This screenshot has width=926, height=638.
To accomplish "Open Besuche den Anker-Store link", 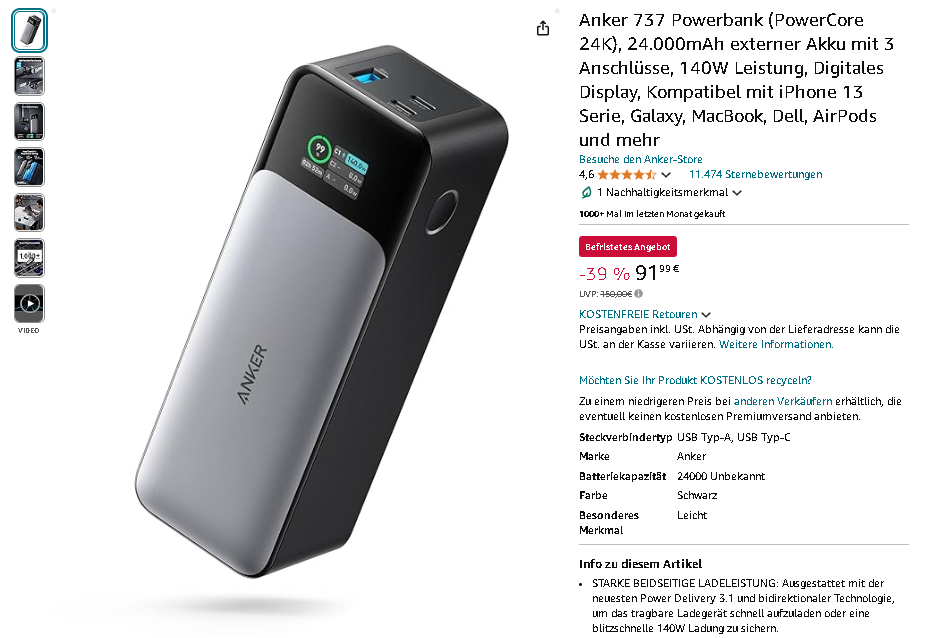I will tap(640, 159).
